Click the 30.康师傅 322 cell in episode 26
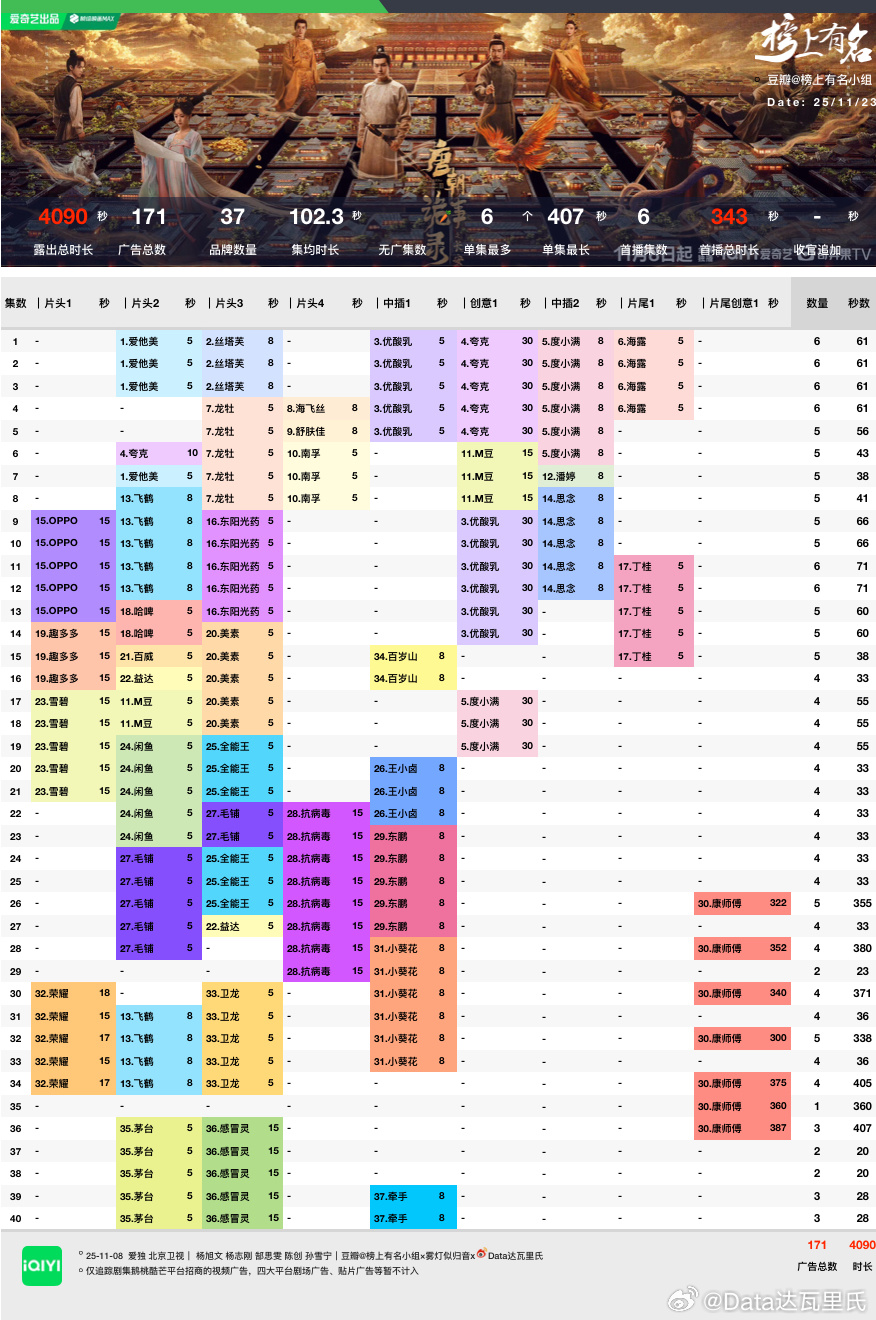 click(x=743, y=904)
